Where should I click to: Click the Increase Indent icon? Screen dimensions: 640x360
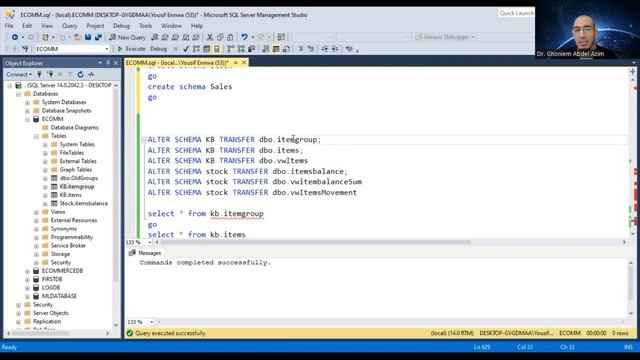[335, 49]
